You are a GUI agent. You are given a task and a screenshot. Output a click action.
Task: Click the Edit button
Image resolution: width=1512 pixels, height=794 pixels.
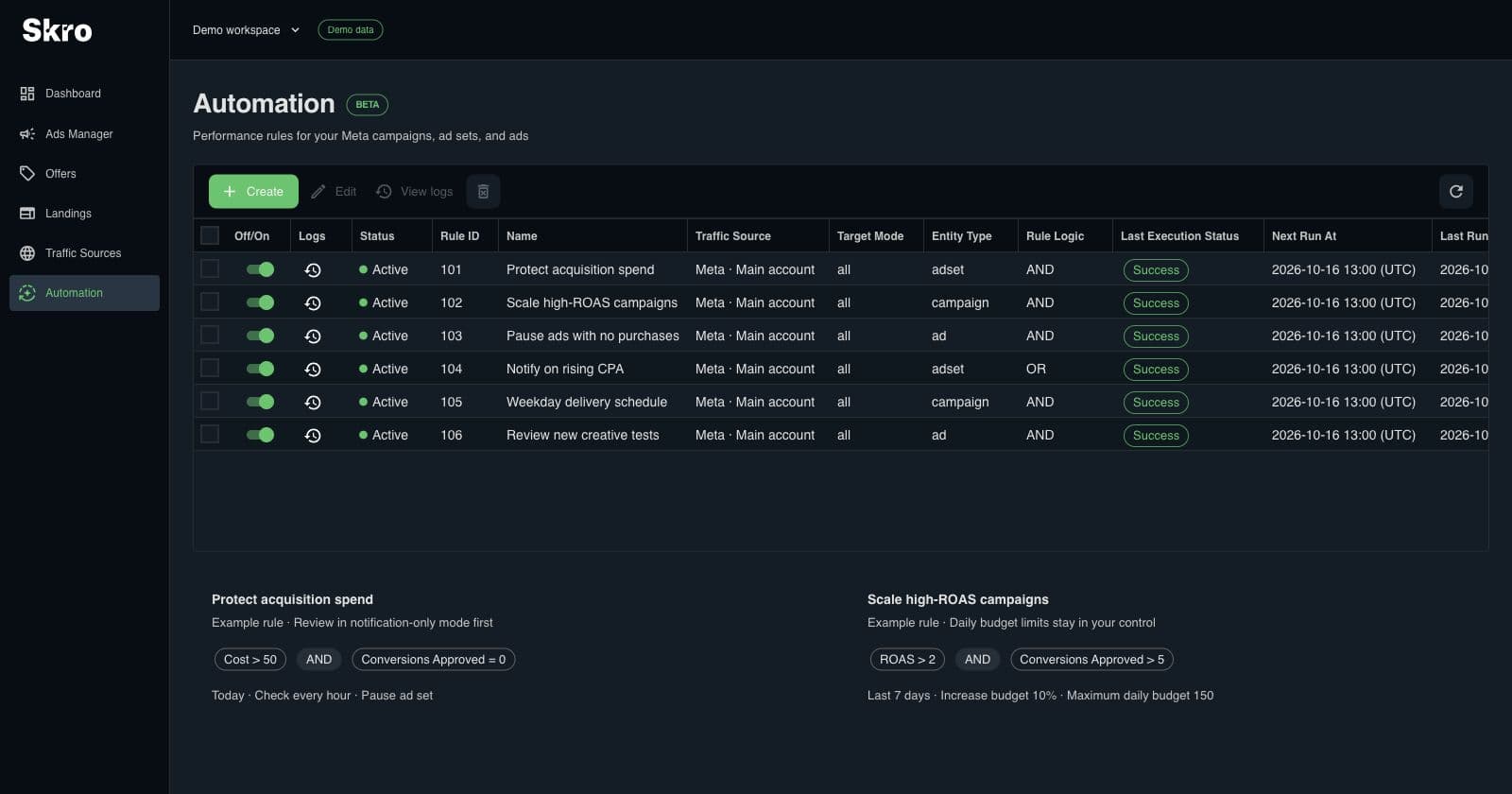(x=334, y=191)
